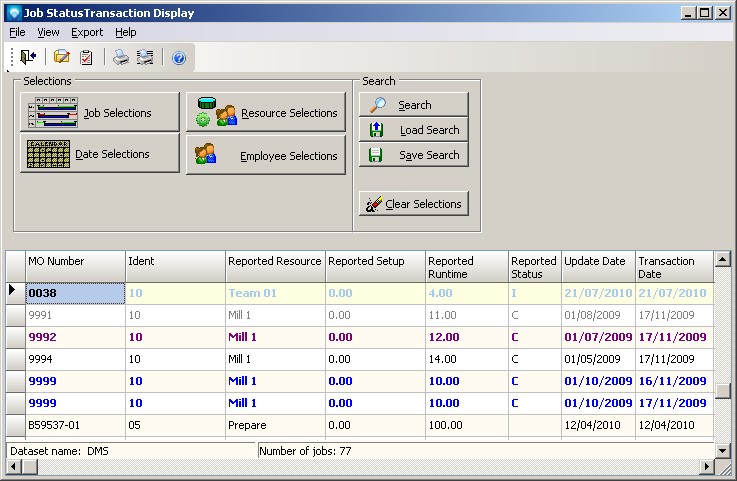Click the clipboard checklist toolbar icon
This screenshot has height=481, width=737.
(x=87, y=57)
